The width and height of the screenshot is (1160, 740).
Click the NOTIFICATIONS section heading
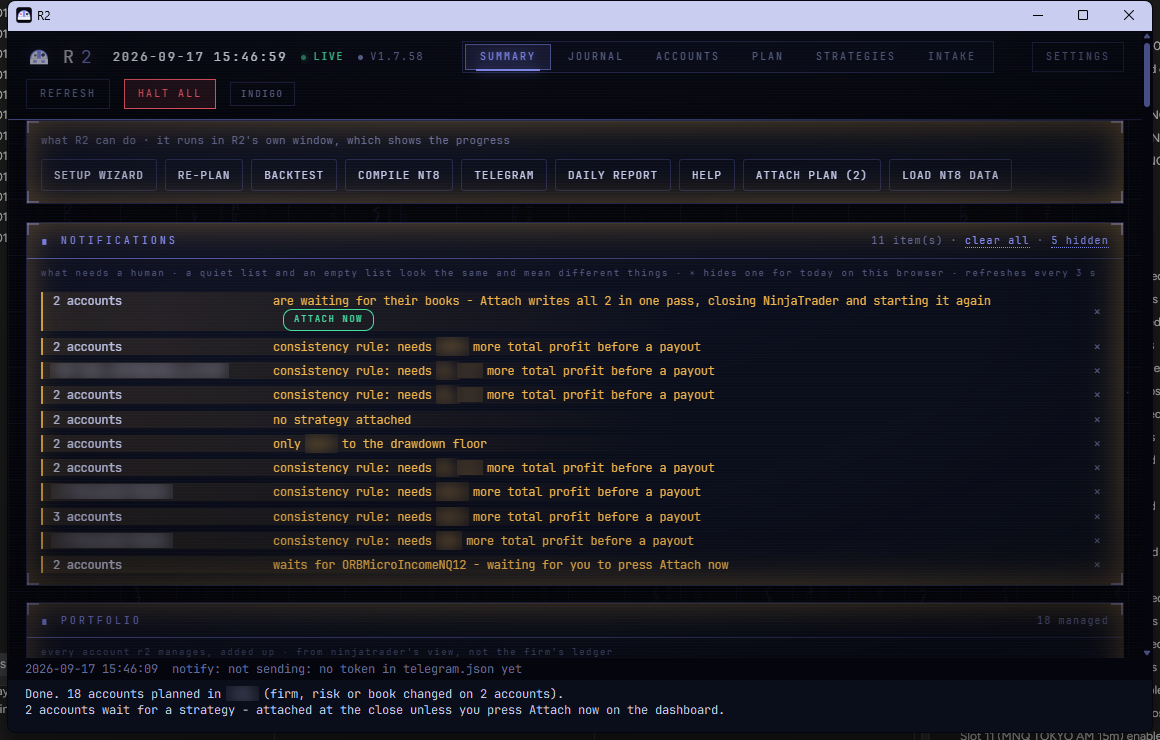[118, 240]
